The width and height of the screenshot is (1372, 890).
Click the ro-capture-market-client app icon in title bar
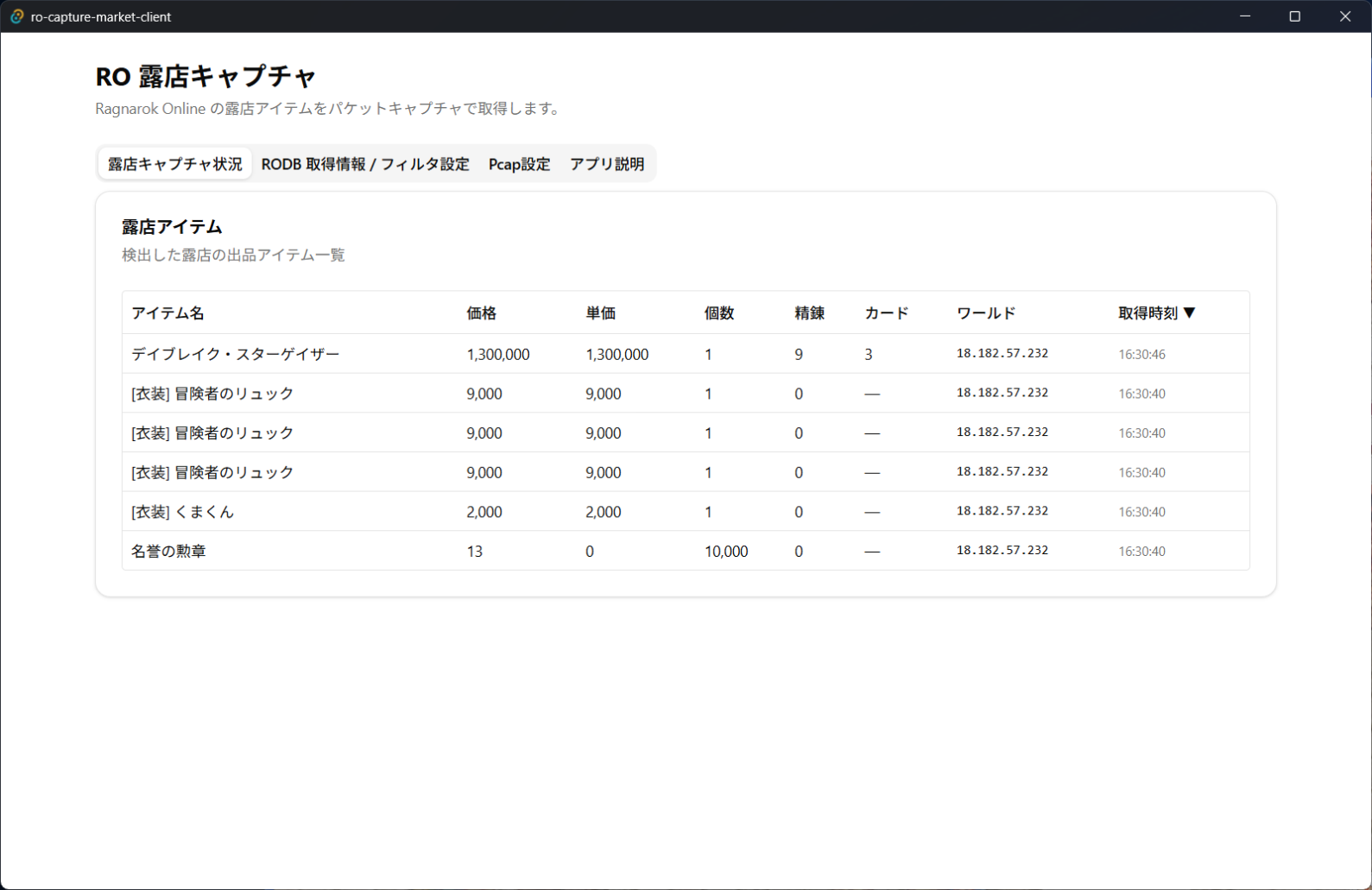(x=16, y=16)
